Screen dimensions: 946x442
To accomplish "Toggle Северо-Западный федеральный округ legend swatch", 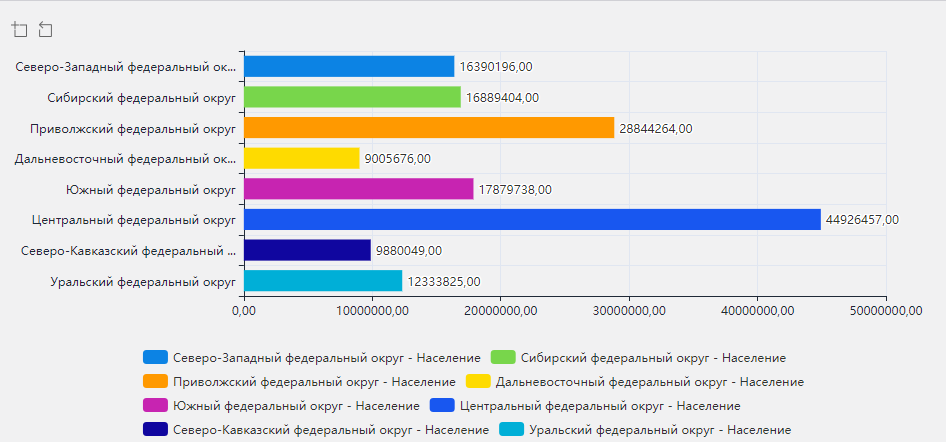I will (155, 357).
